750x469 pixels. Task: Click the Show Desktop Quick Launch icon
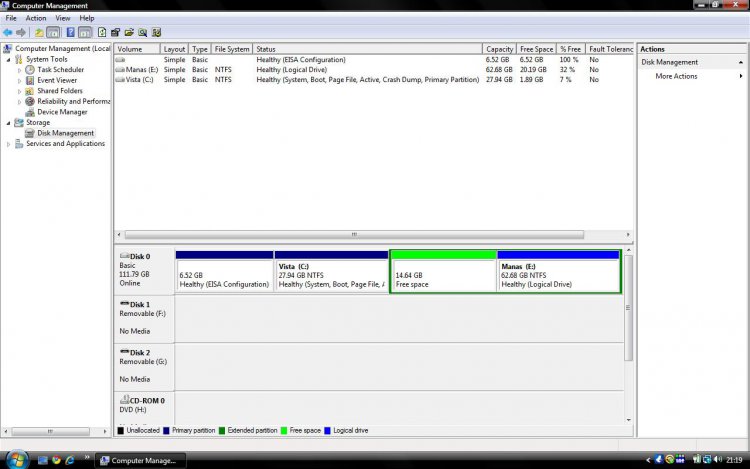[x=43, y=460]
